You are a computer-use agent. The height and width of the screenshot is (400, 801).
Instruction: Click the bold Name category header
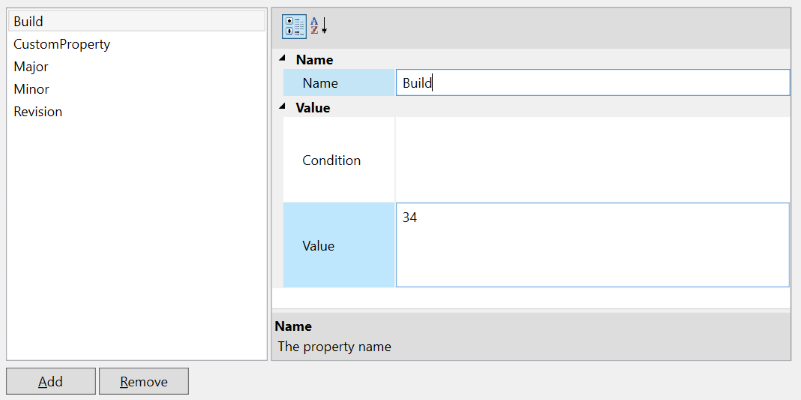314,60
